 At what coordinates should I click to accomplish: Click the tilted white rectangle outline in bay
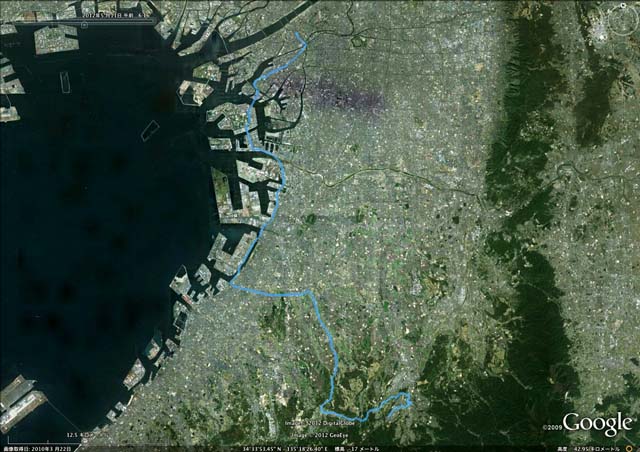click(149, 131)
